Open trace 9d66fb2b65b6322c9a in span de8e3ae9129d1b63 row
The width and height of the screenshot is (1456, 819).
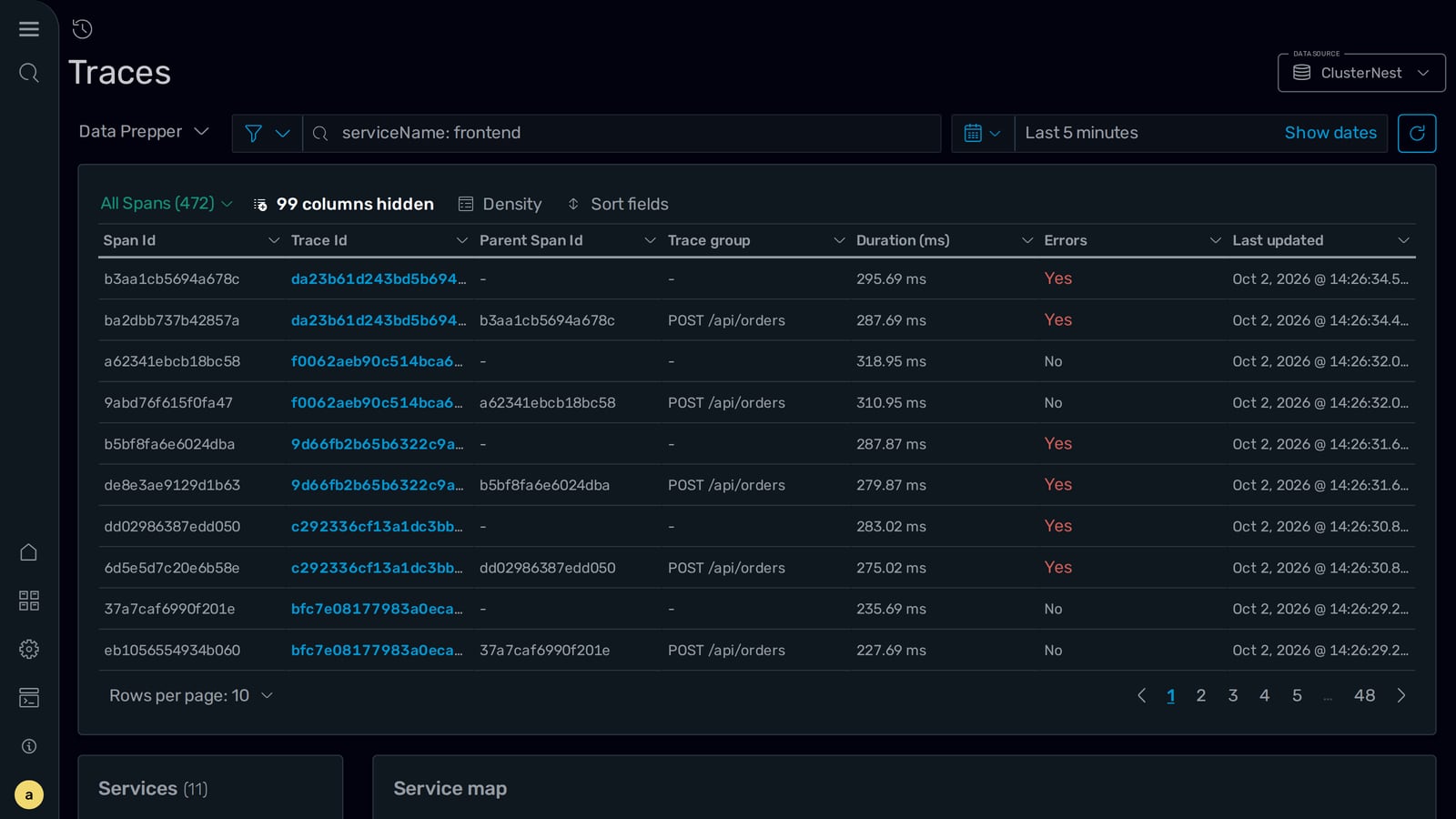[377, 485]
